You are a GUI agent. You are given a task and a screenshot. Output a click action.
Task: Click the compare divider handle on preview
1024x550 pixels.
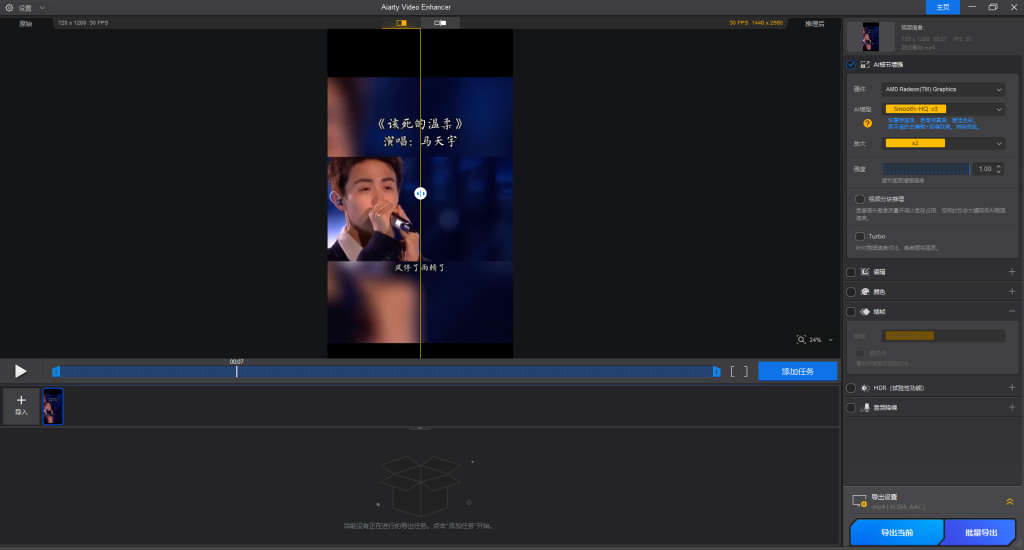[420, 193]
